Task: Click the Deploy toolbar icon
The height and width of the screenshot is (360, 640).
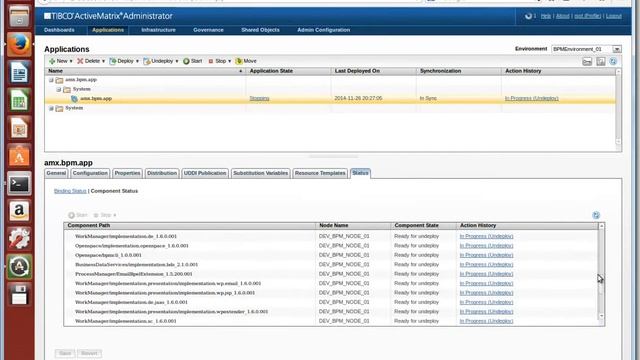Action: click(x=113, y=61)
